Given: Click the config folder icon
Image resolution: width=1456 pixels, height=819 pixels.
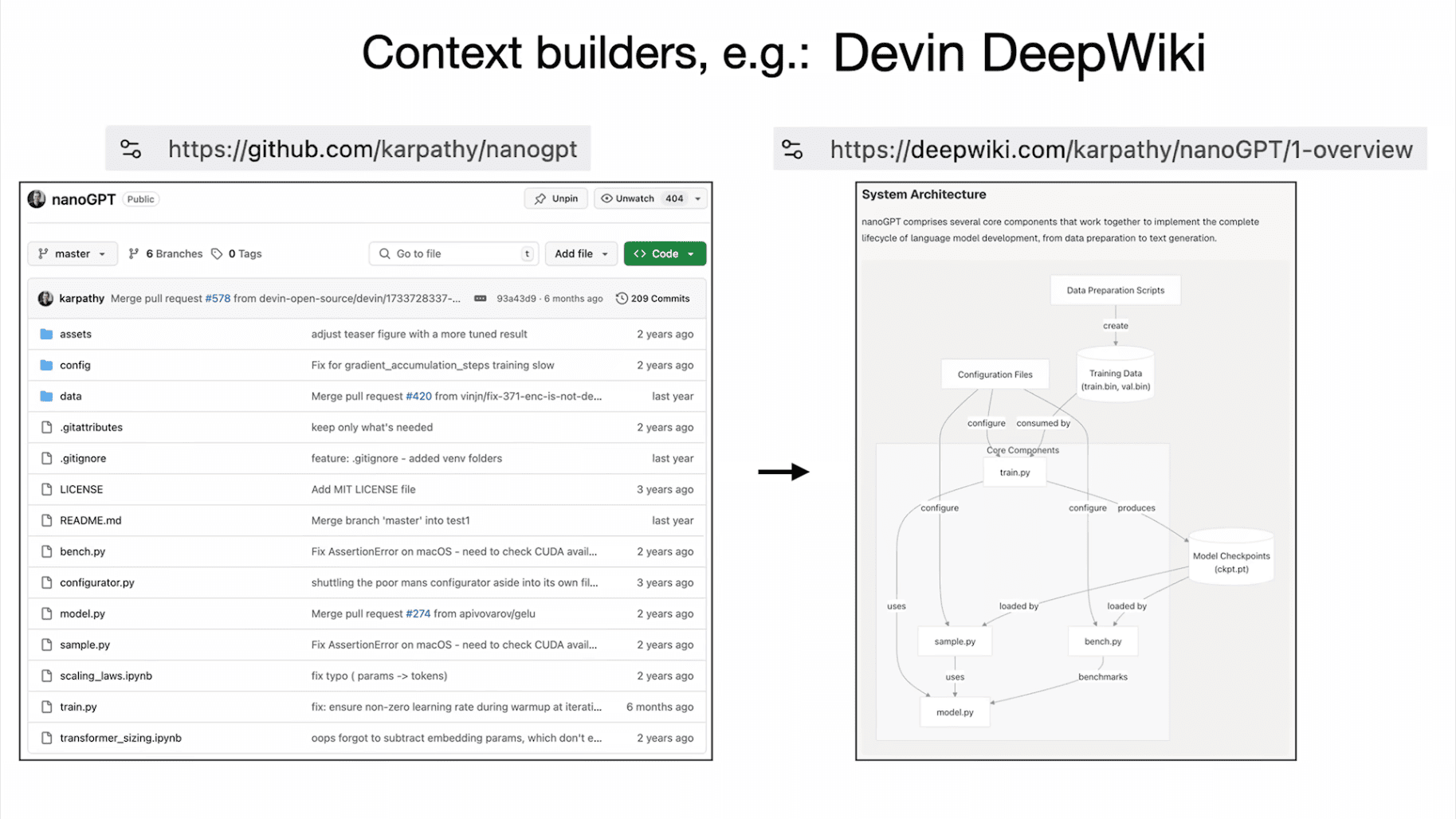Looking at the screenshot, I should click(x=46, y=365).
